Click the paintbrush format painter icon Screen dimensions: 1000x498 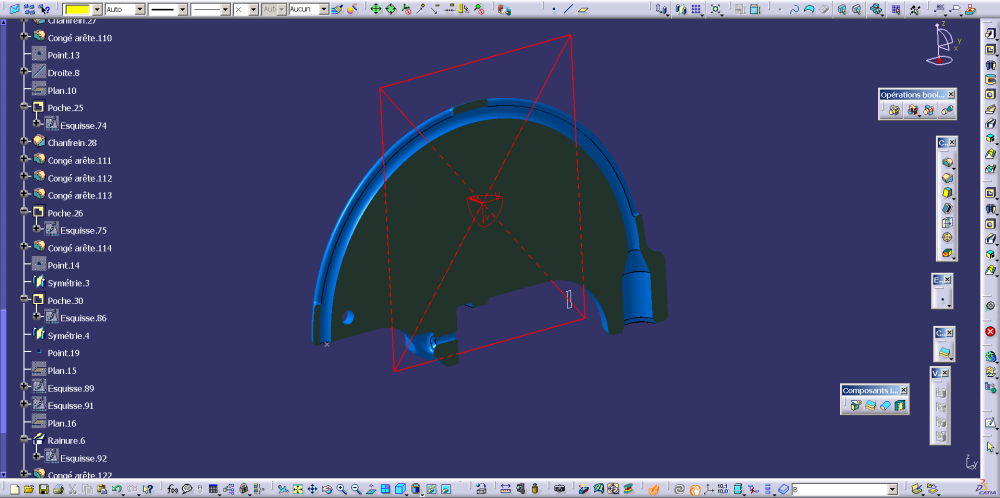[337, 9]
